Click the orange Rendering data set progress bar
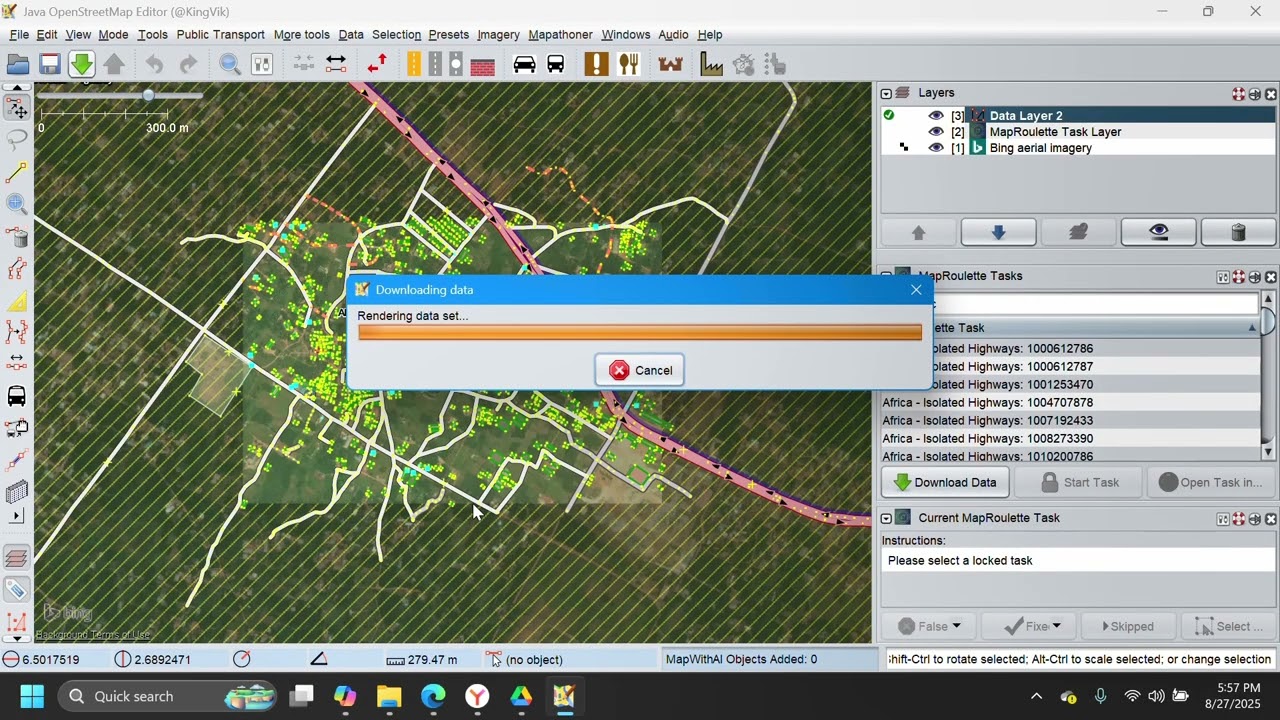Image resolution: width=1280 pixels, height=720 pixels. click(640, 333)
